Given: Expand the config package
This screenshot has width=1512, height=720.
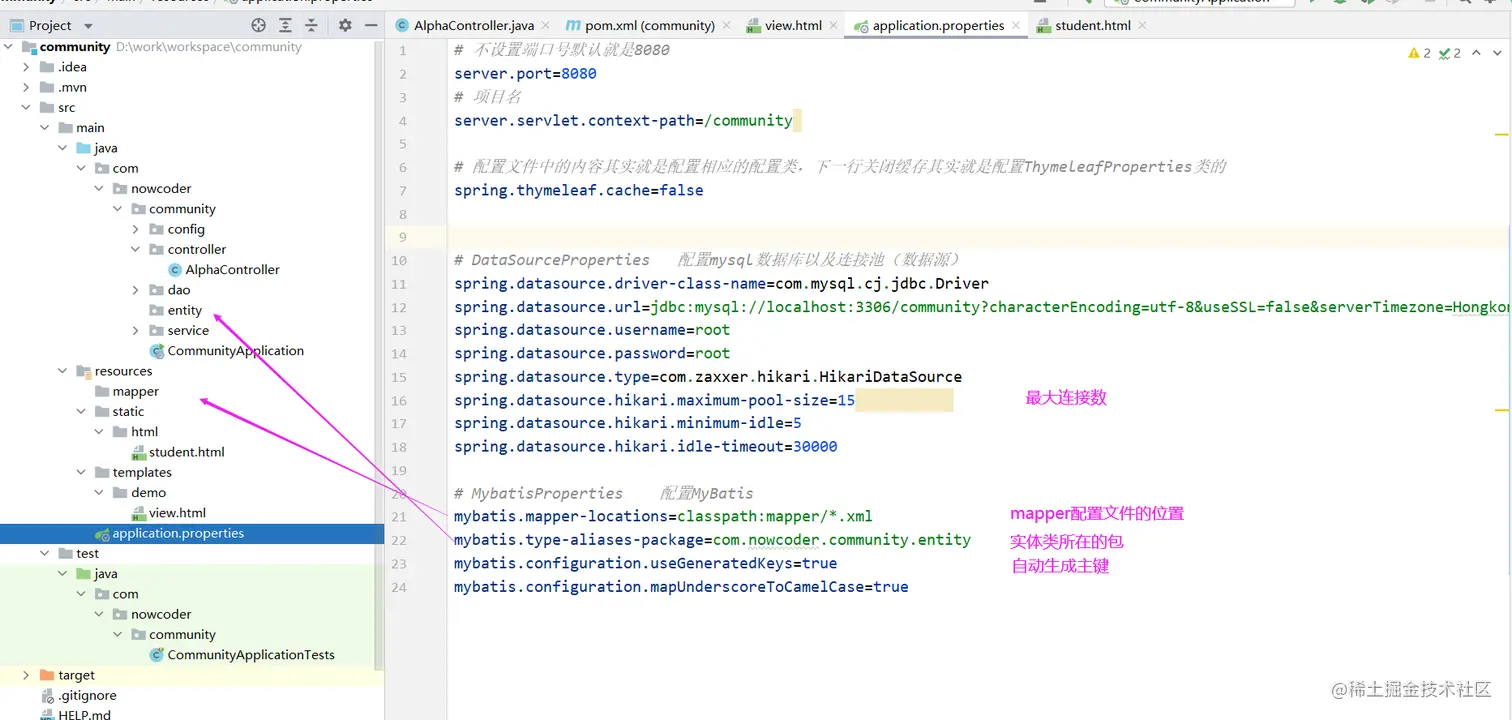Looking at the screenshot, I should click(137, 229).
